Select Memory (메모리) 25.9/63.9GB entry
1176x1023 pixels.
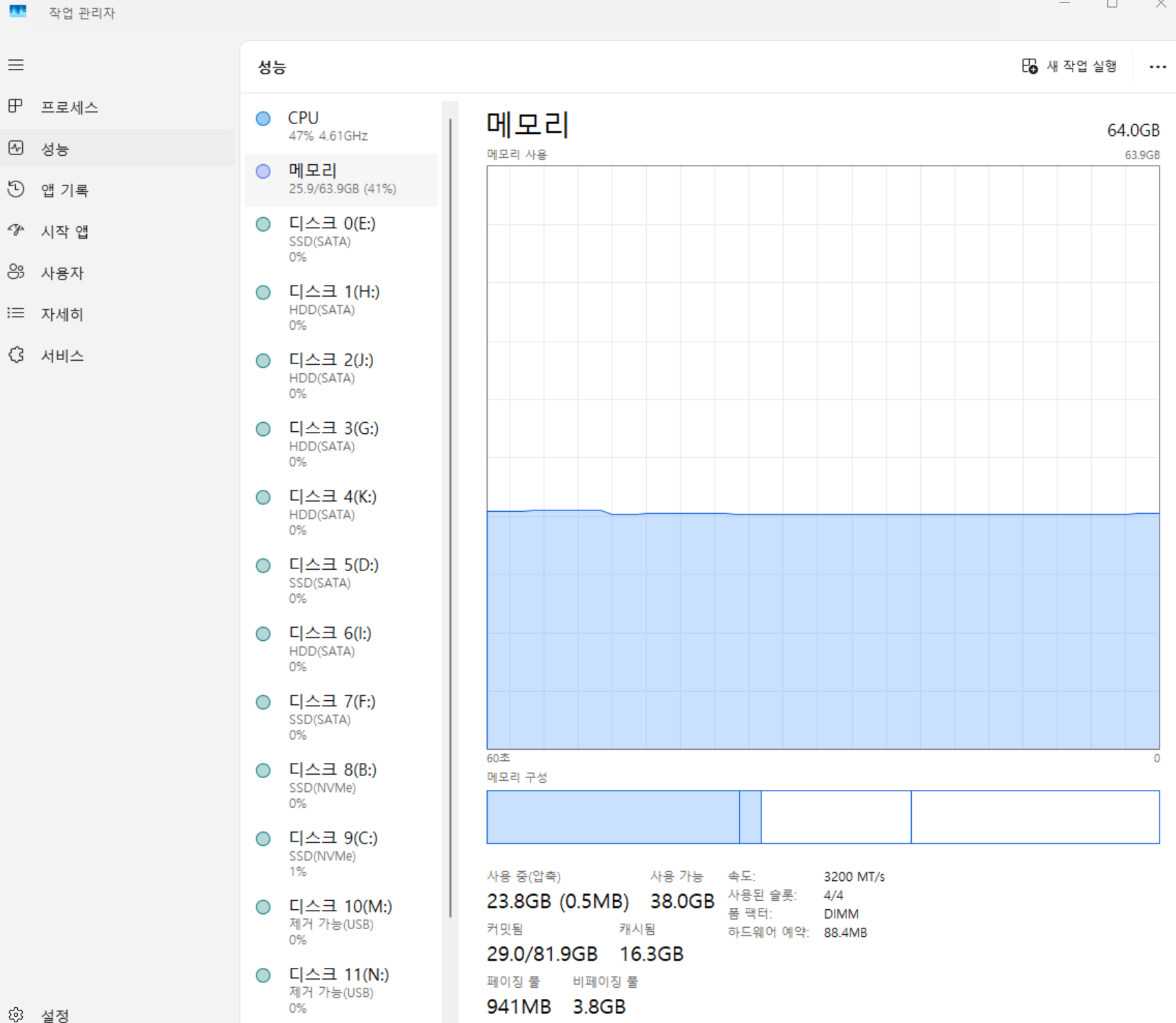click(x=341, y=179)
